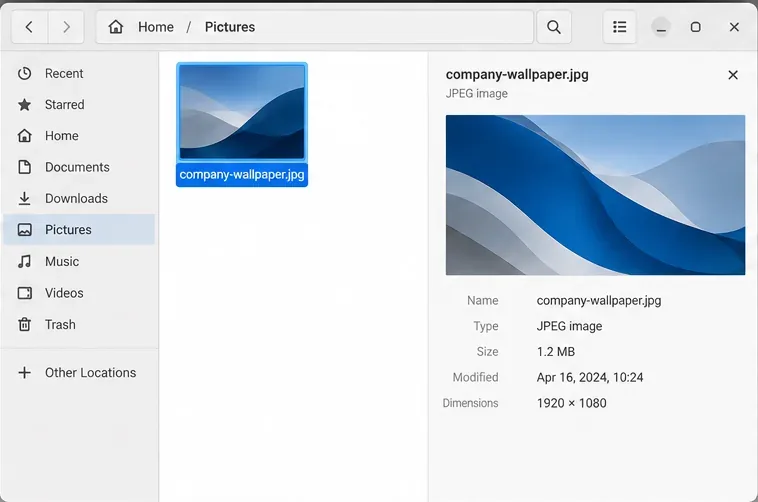Click the download arrow icon beside Downloads

[x=25, y=198]
